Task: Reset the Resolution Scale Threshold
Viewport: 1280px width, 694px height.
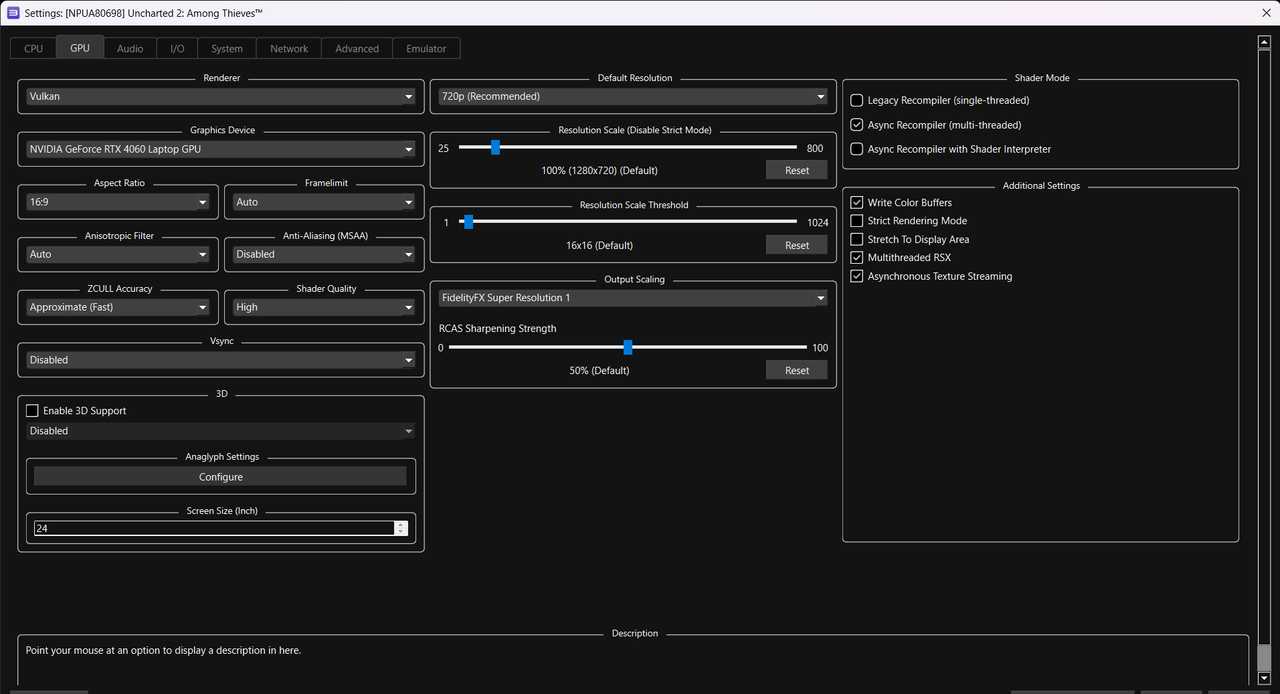Action: [797, 245]
